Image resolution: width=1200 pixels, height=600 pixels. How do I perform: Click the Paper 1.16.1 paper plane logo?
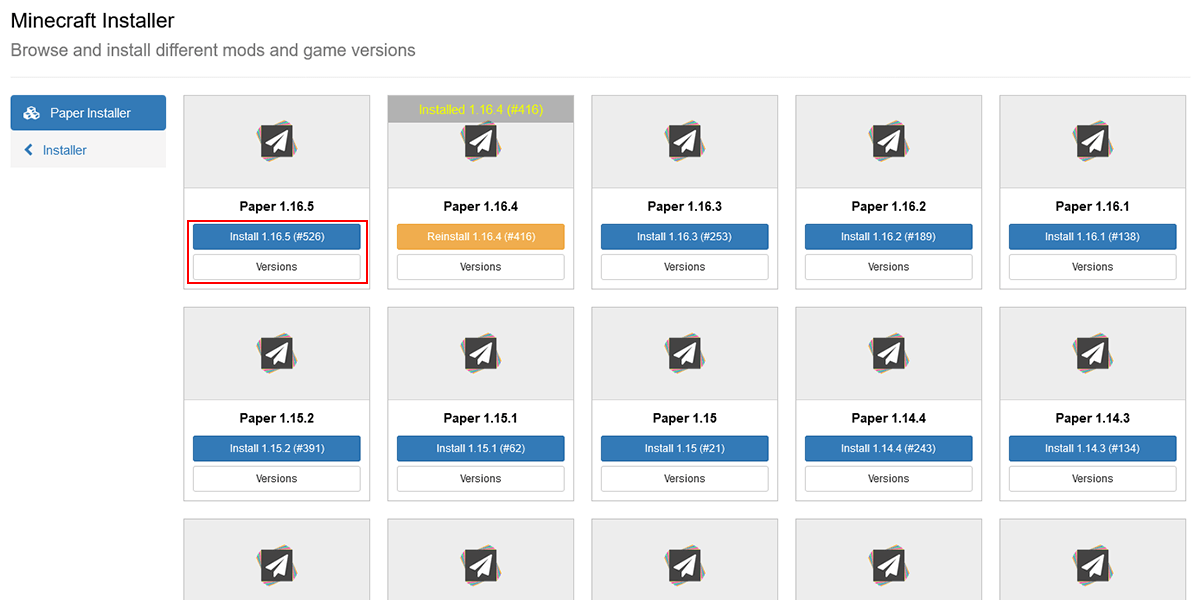[1093, 142]
